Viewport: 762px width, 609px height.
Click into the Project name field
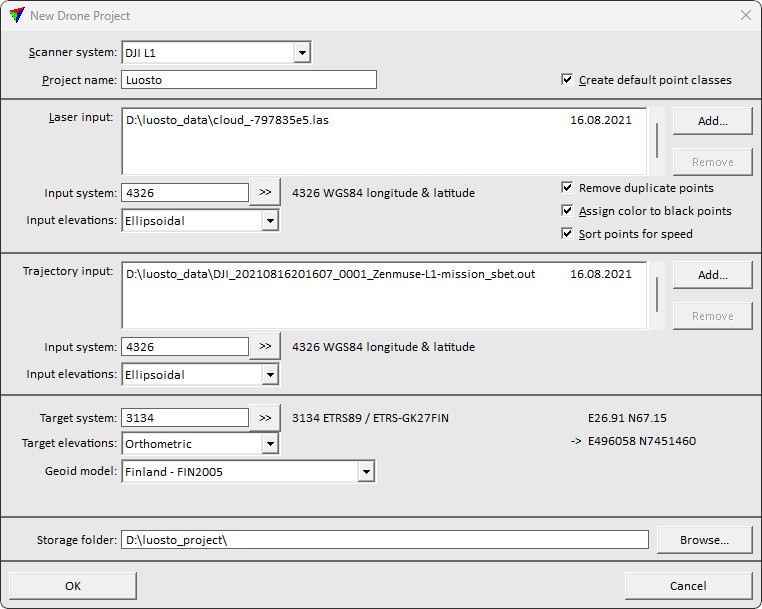click(x=249, y=80)
